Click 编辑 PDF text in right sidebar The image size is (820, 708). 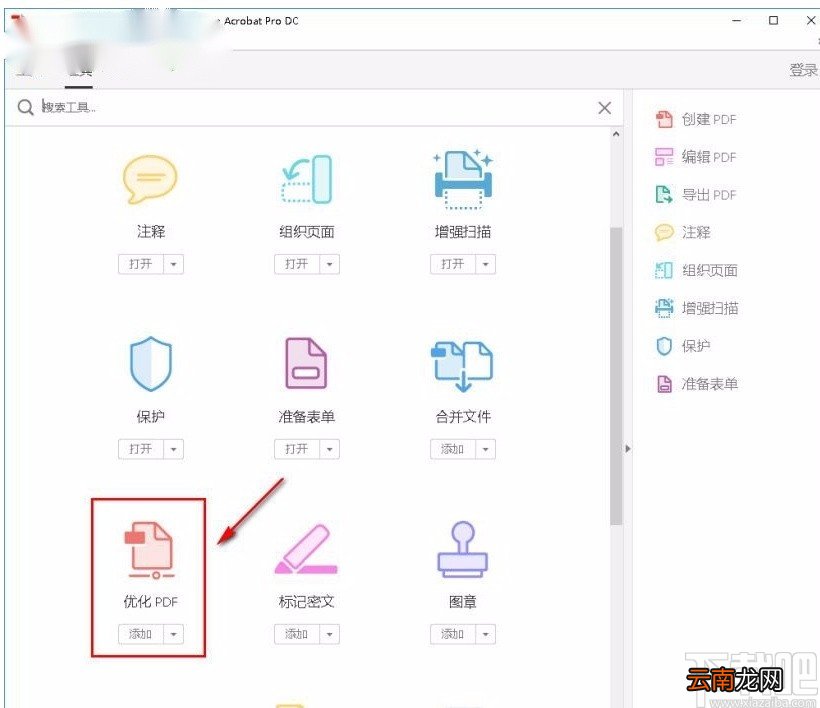pos(709,157)
